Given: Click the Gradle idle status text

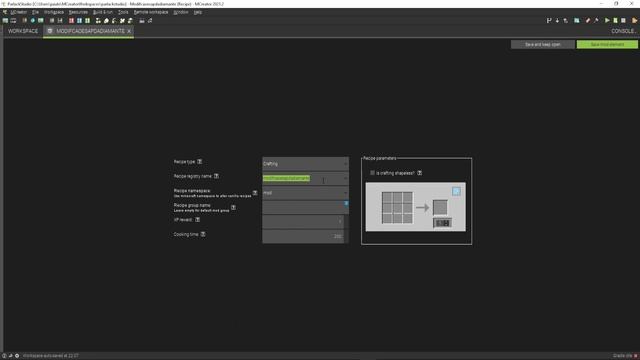Looking at the screenshot, I should (622, 356).
